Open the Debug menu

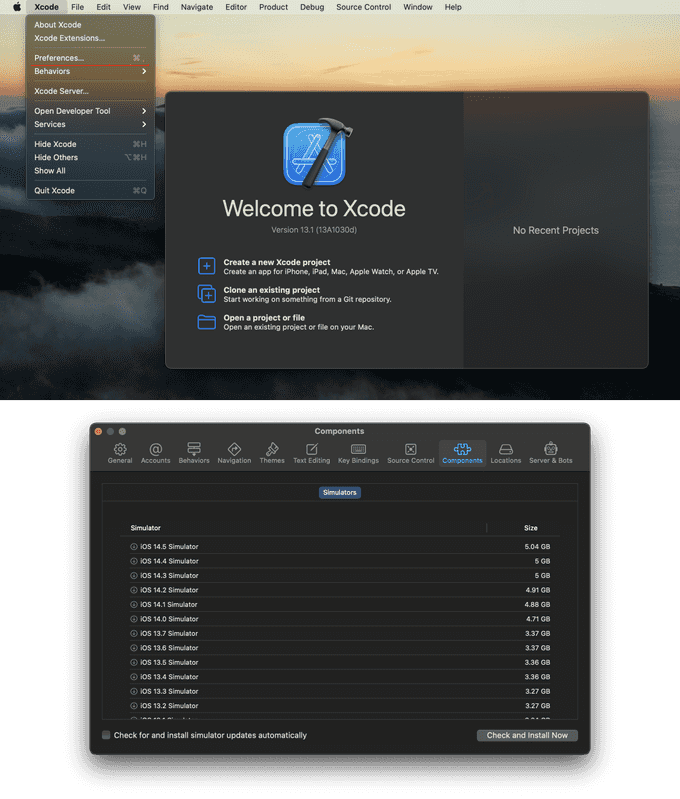point(312,7)
